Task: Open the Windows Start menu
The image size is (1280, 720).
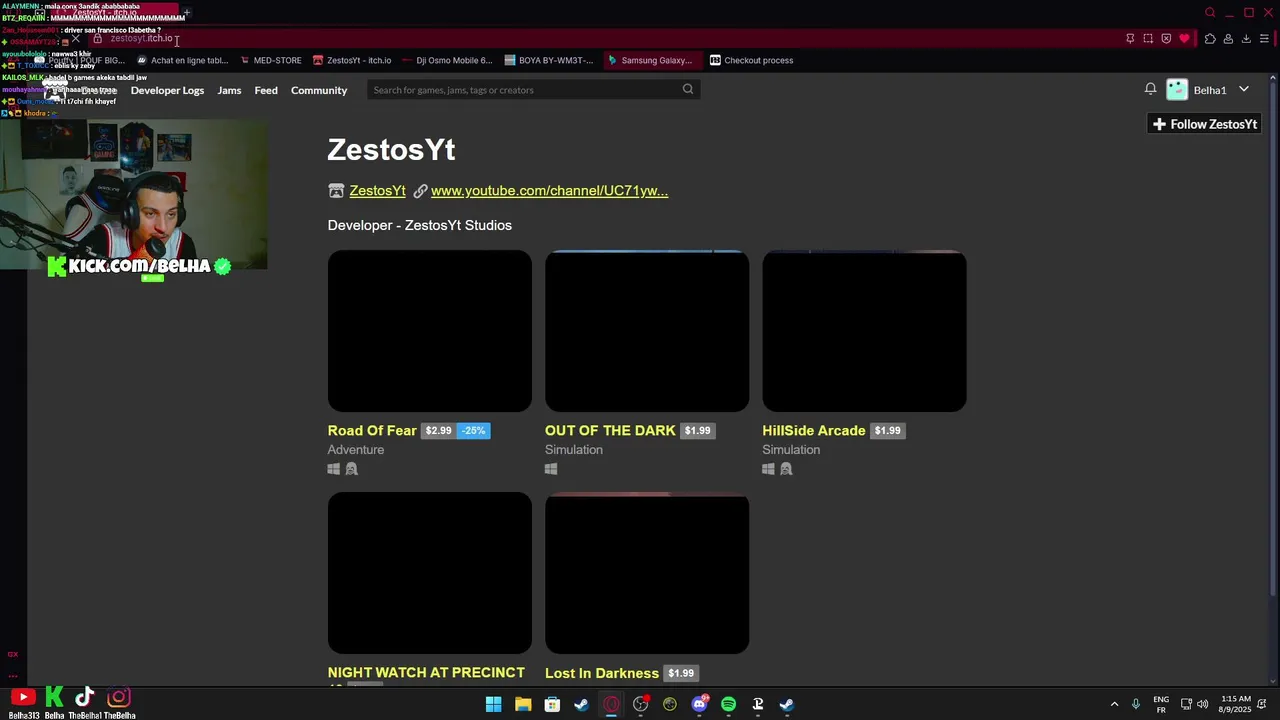Action: click(x=493, y=704)
